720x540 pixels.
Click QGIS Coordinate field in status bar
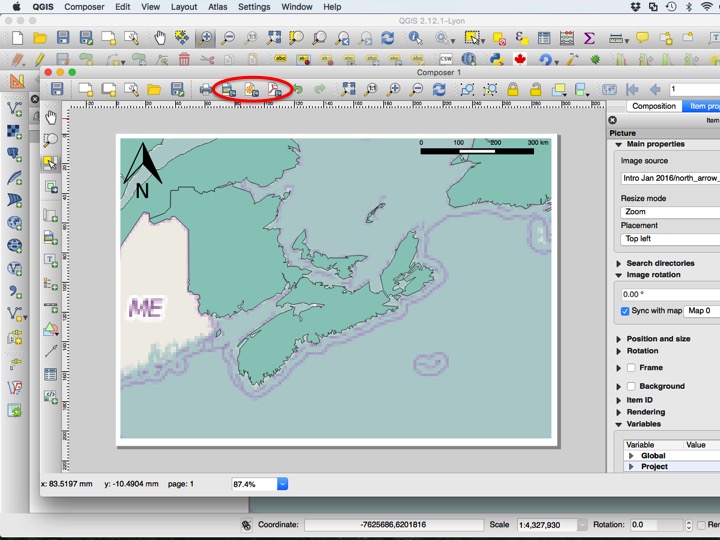pyautogui.click(x=394, y=525)
